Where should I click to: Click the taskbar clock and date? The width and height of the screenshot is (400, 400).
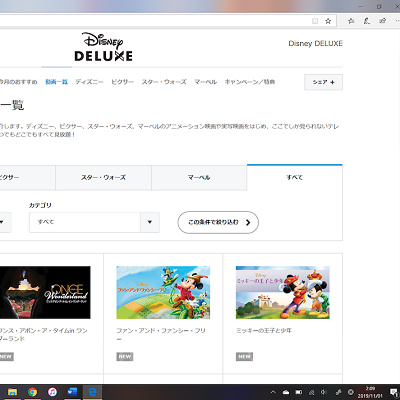(x=370, y=392)
